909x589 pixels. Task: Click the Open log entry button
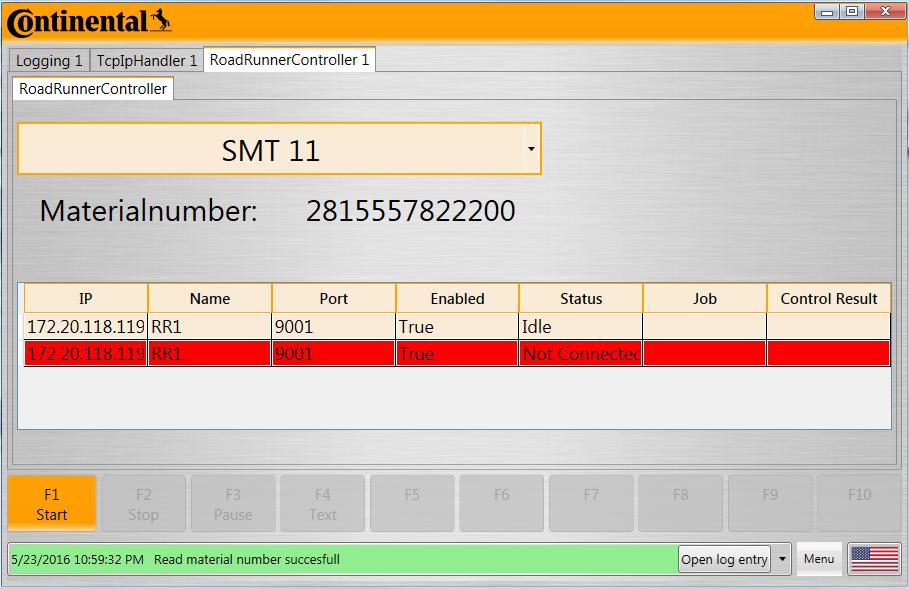[724, 559]
